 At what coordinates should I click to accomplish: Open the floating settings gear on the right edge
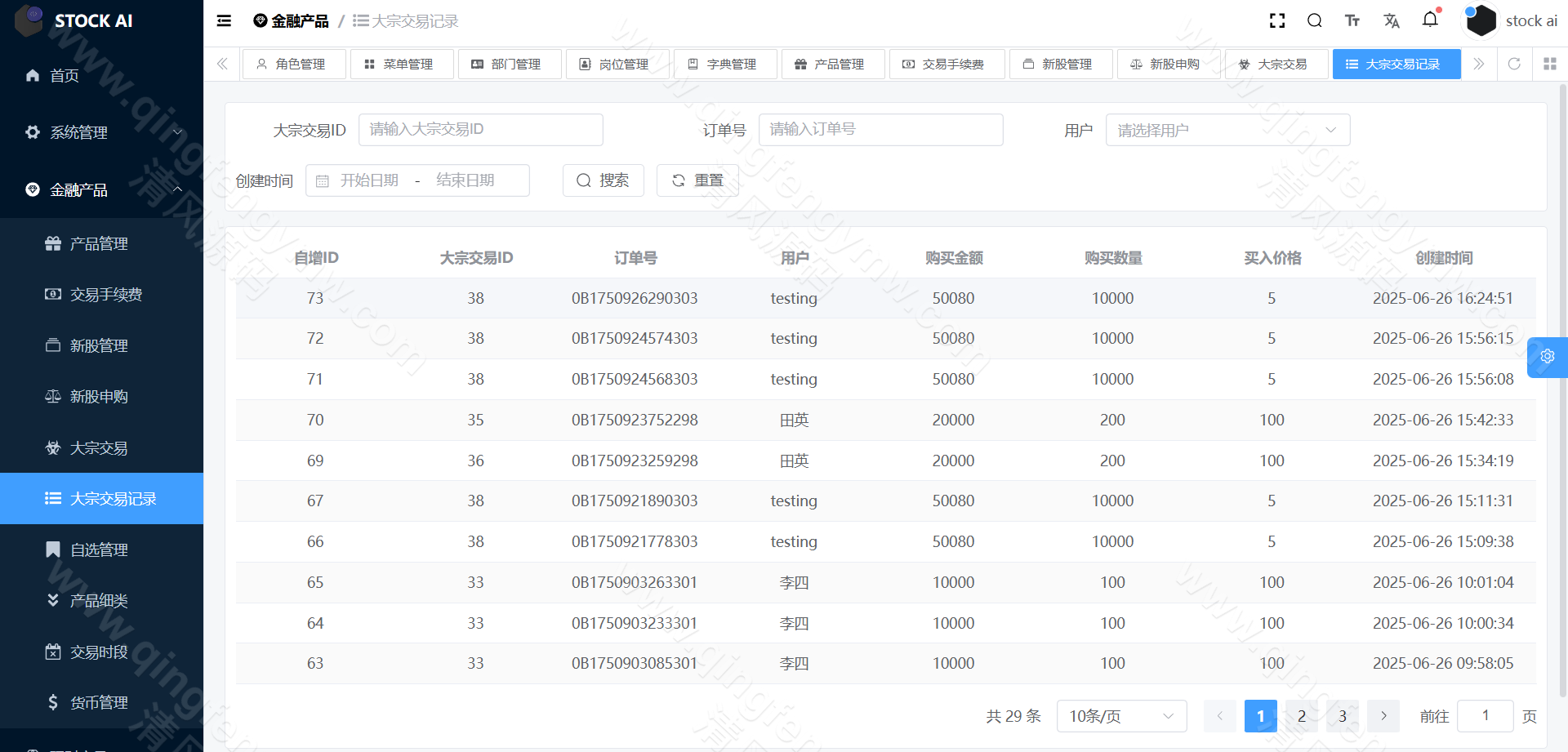click(1548, 357)
